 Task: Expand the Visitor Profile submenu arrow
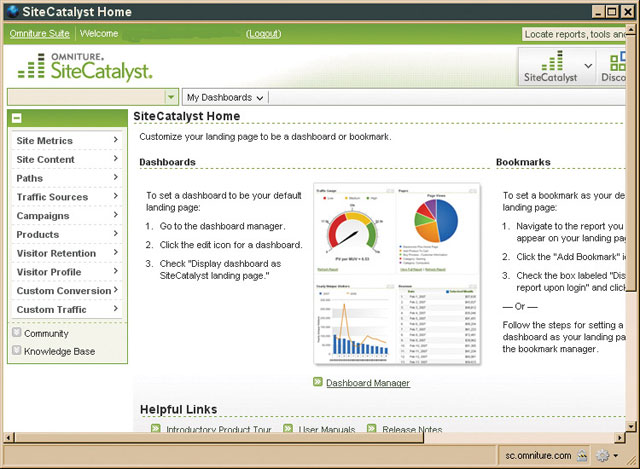[x=116, y=271]
